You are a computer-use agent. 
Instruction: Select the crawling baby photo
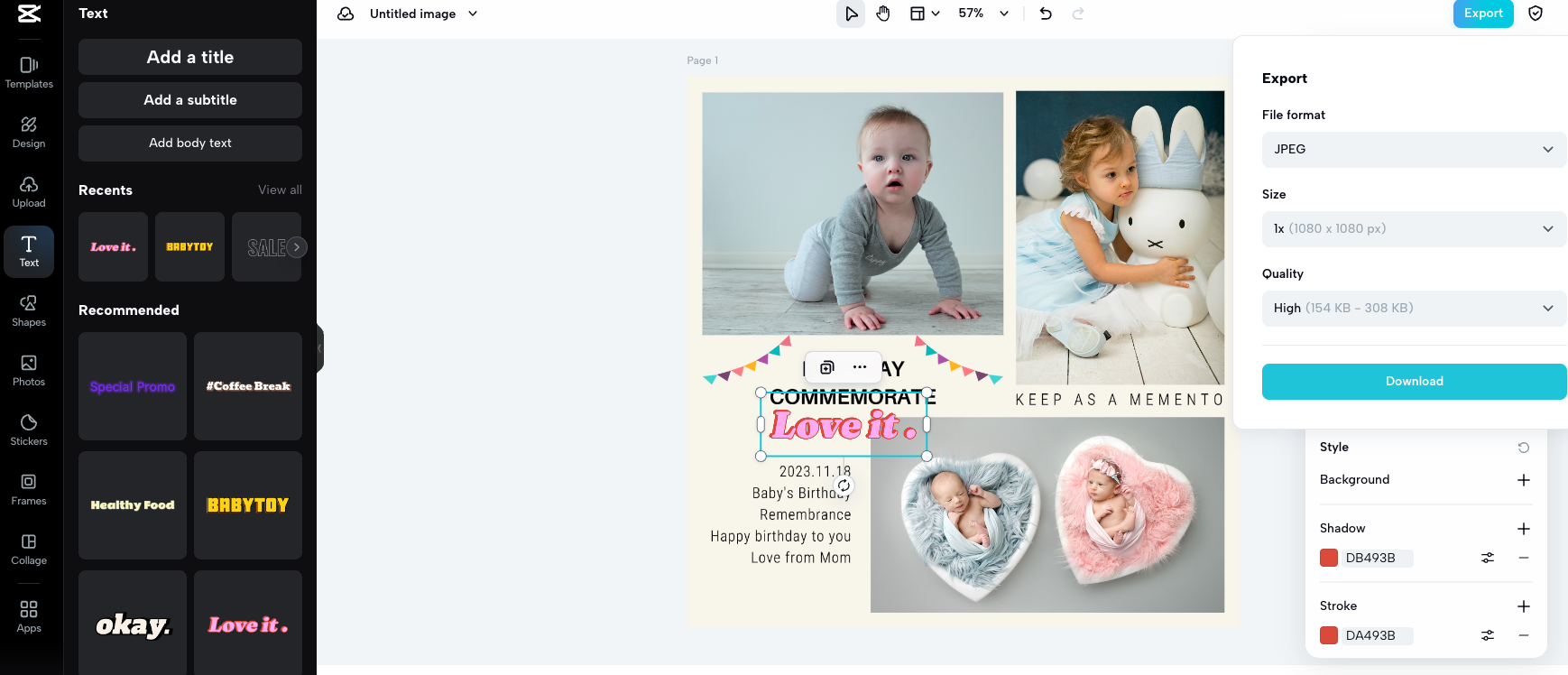853,214
